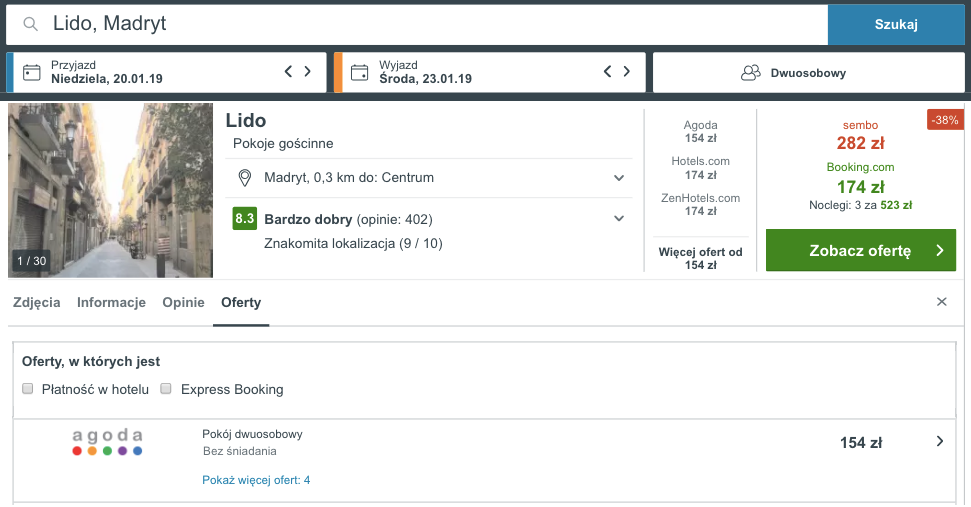This screenshot has width=971, height=507.
Task: Open Pokaż więcej ofert: 4 link
Action: coord(256,480)
